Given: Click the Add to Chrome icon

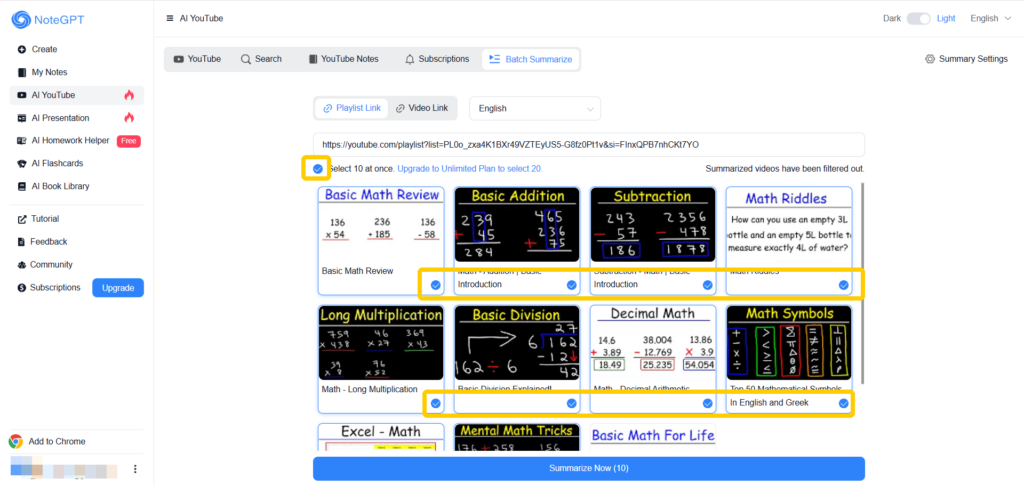Looking at the screenshot, I should [x=16, y=441].
